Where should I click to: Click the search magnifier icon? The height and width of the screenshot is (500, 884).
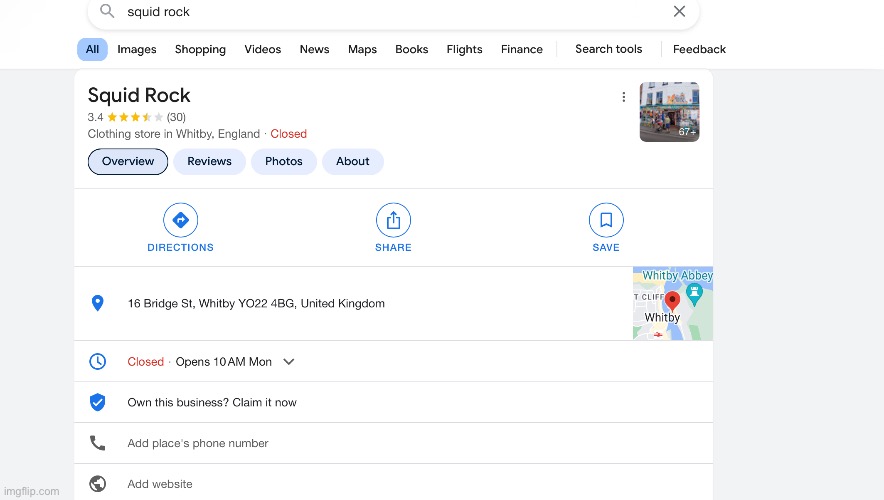coord(107,12)
